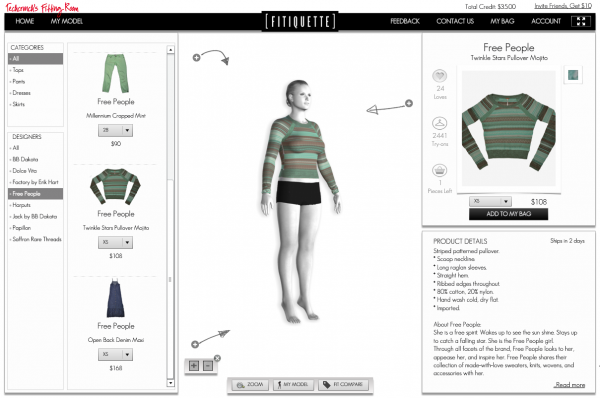
Task: Select the teal color swatch thumbnail
Action: [573, 75]
